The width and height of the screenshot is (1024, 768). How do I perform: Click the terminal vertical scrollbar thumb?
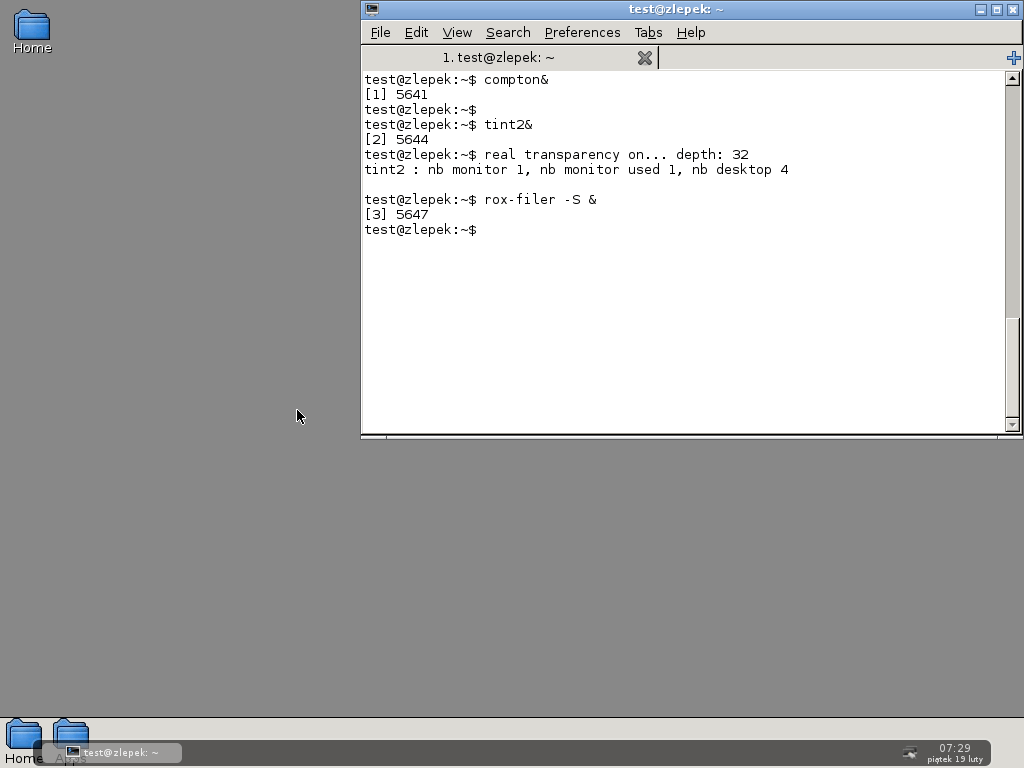1012,367
